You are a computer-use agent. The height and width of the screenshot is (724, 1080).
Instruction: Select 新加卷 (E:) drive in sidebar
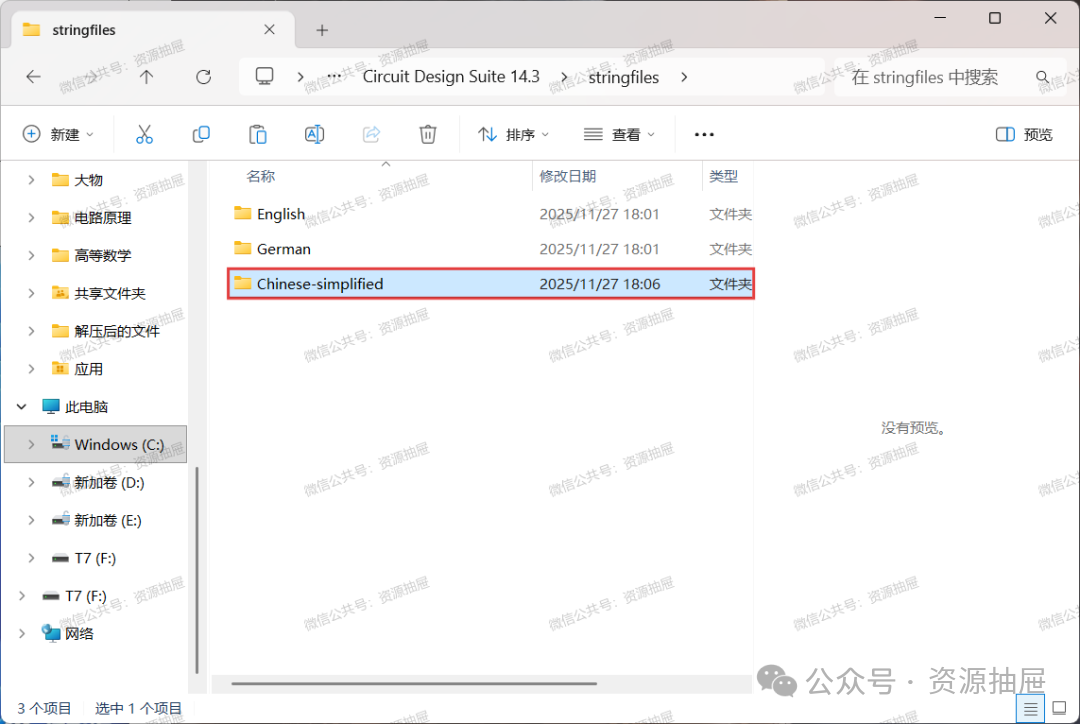(x=107, y=520)
